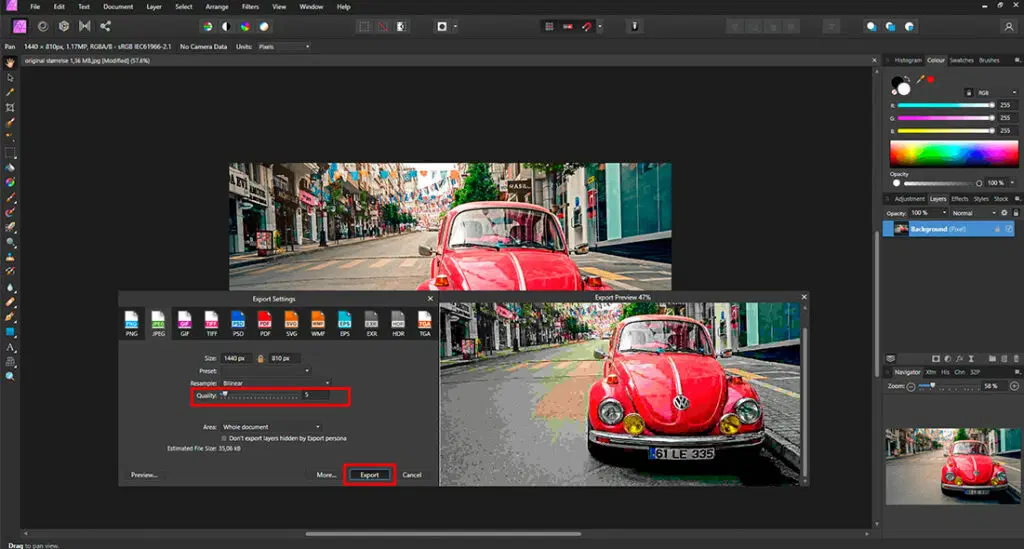1024x549 pixels.
Task: Open the Document menu
Action: pyautogui.click(x=118, y=7)
